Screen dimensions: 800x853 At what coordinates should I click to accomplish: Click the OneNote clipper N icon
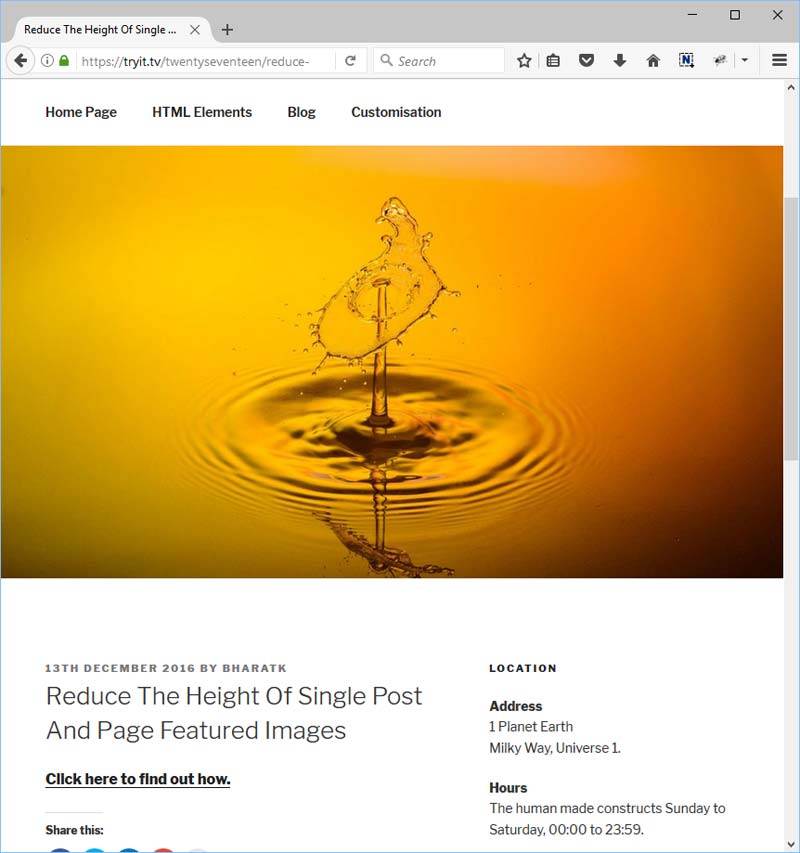pos(686,60)
